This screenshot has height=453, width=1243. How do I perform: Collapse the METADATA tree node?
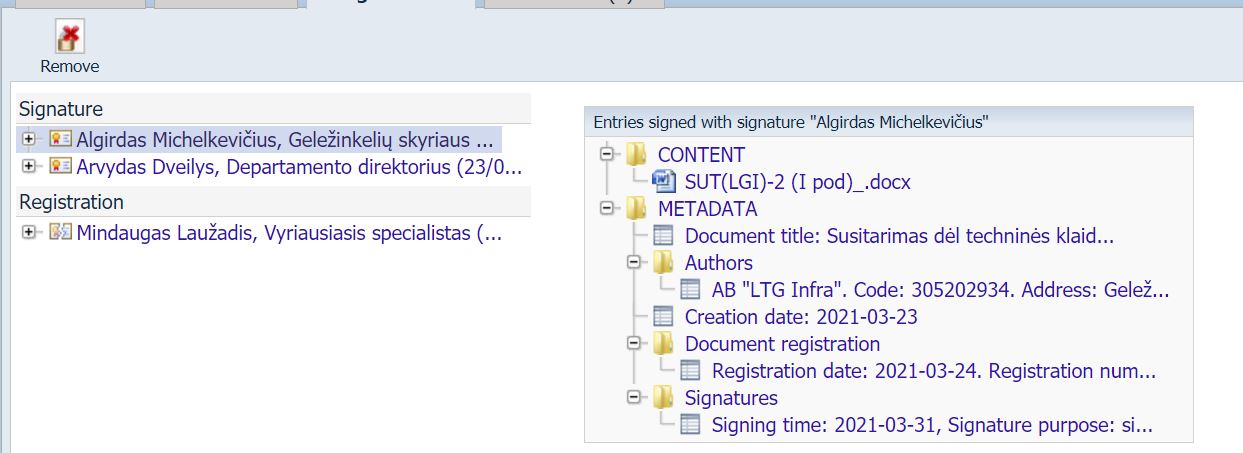606,209
